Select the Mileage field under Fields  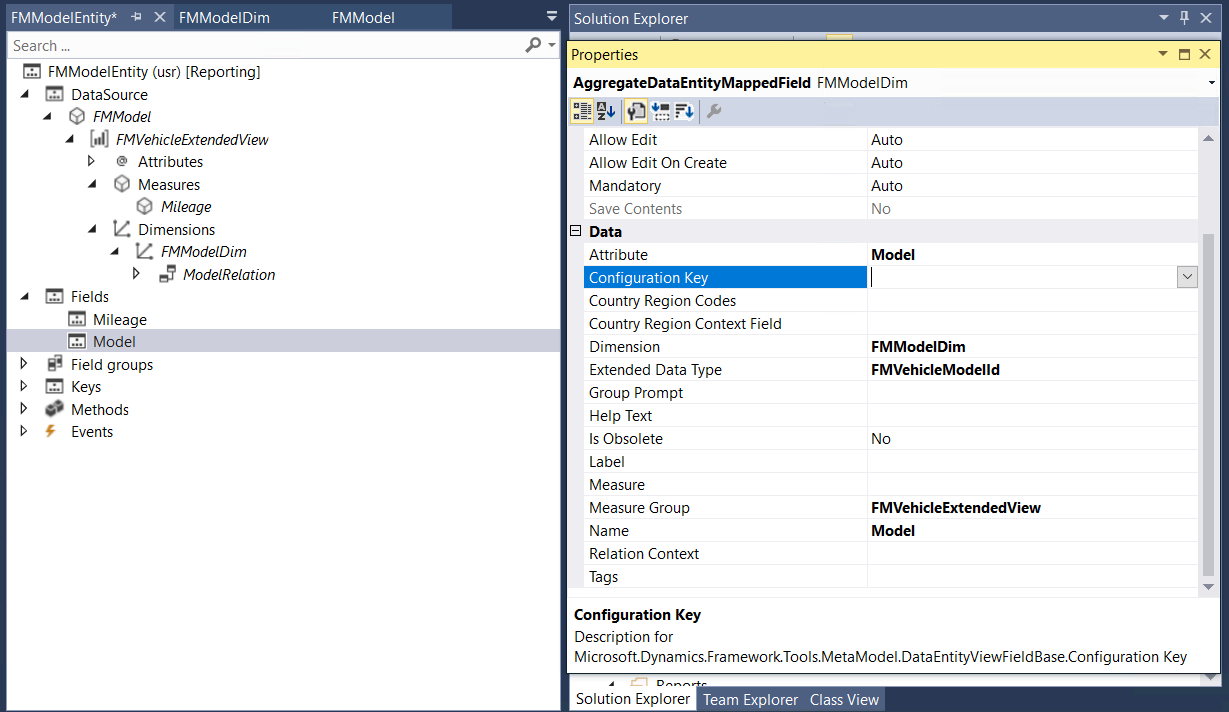[x=119, y=320]
